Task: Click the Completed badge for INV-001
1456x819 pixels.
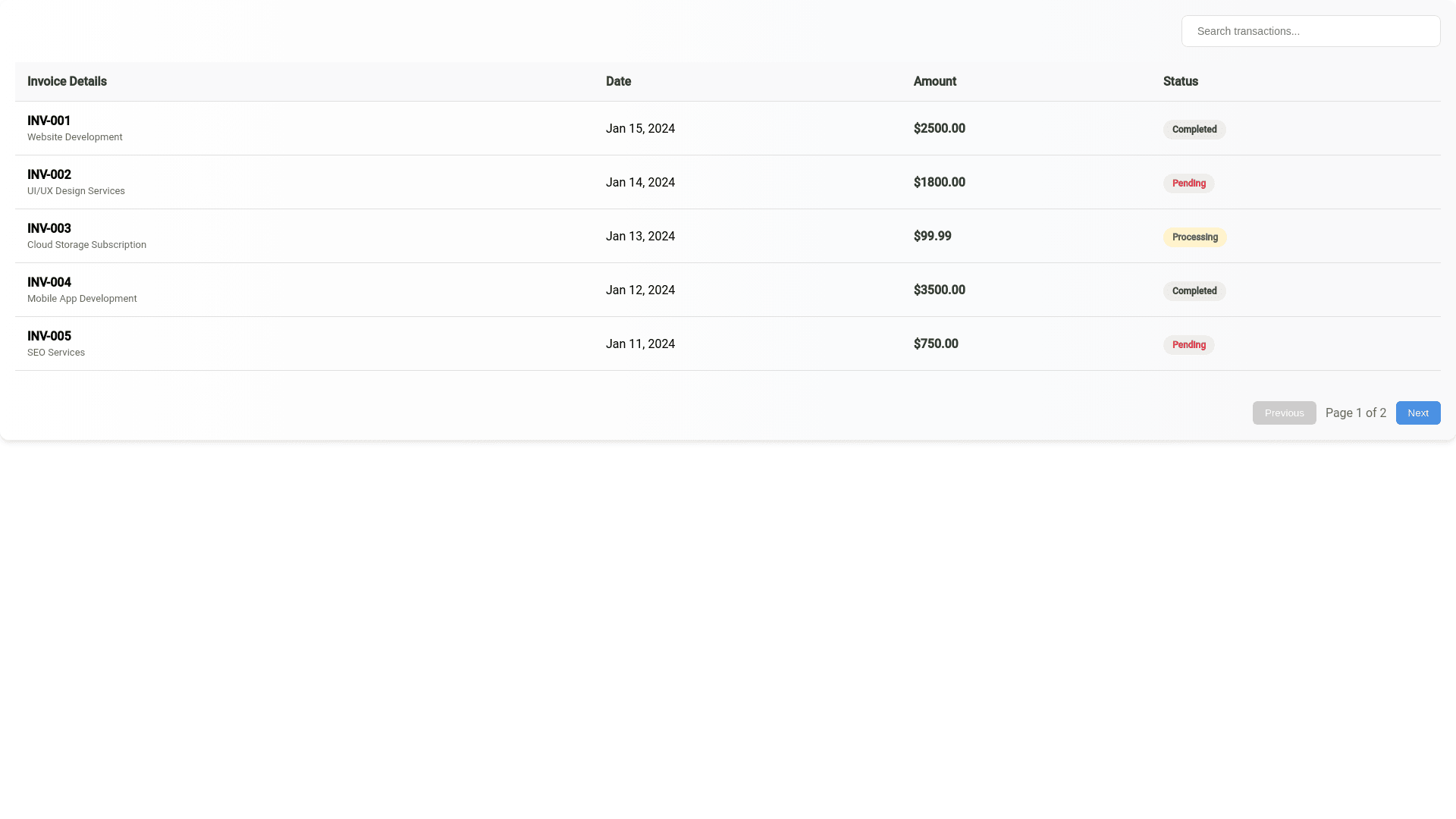Action: (1194, 130)
